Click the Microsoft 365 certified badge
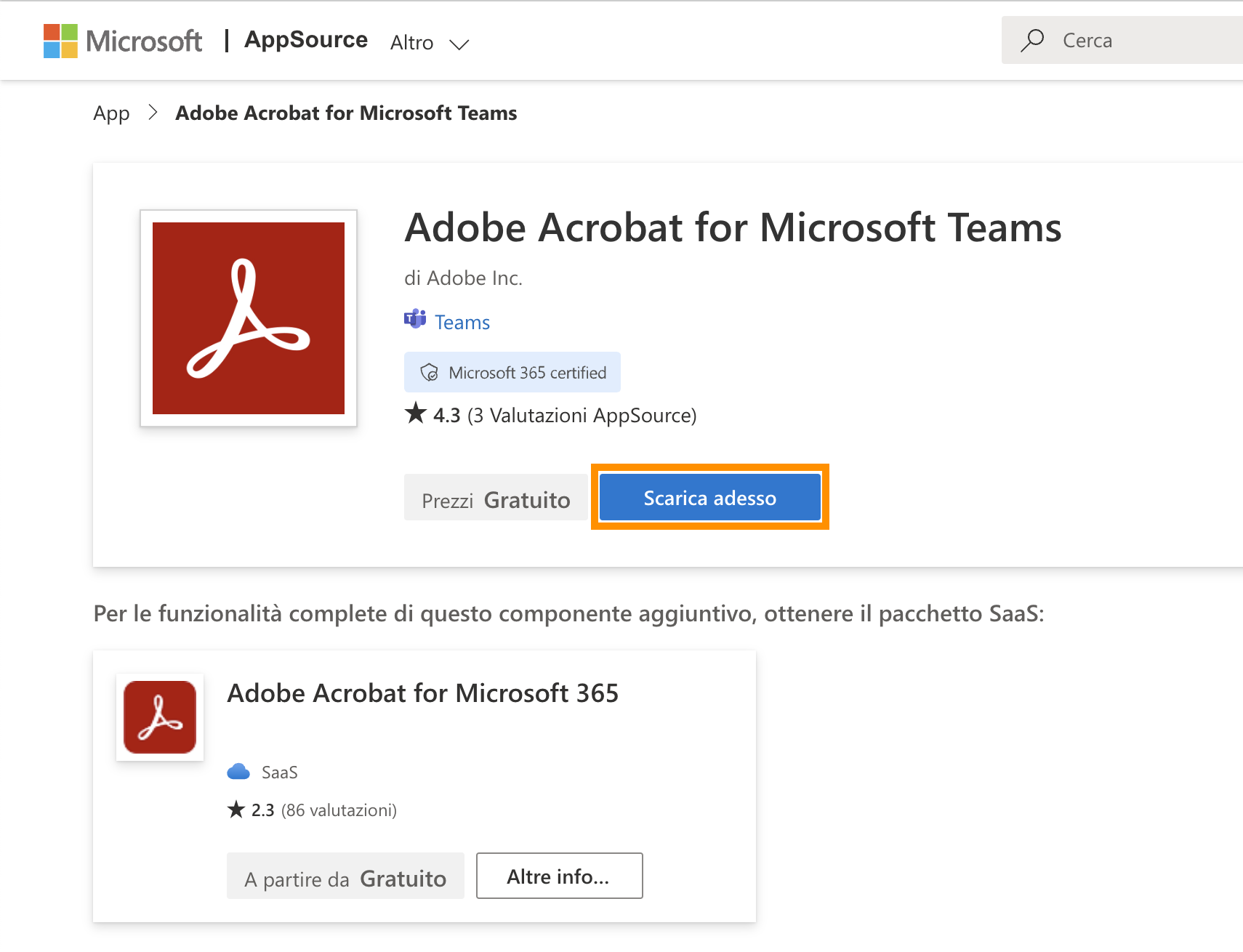Viewport: 1243px width, 952px height. coord(512,372)
